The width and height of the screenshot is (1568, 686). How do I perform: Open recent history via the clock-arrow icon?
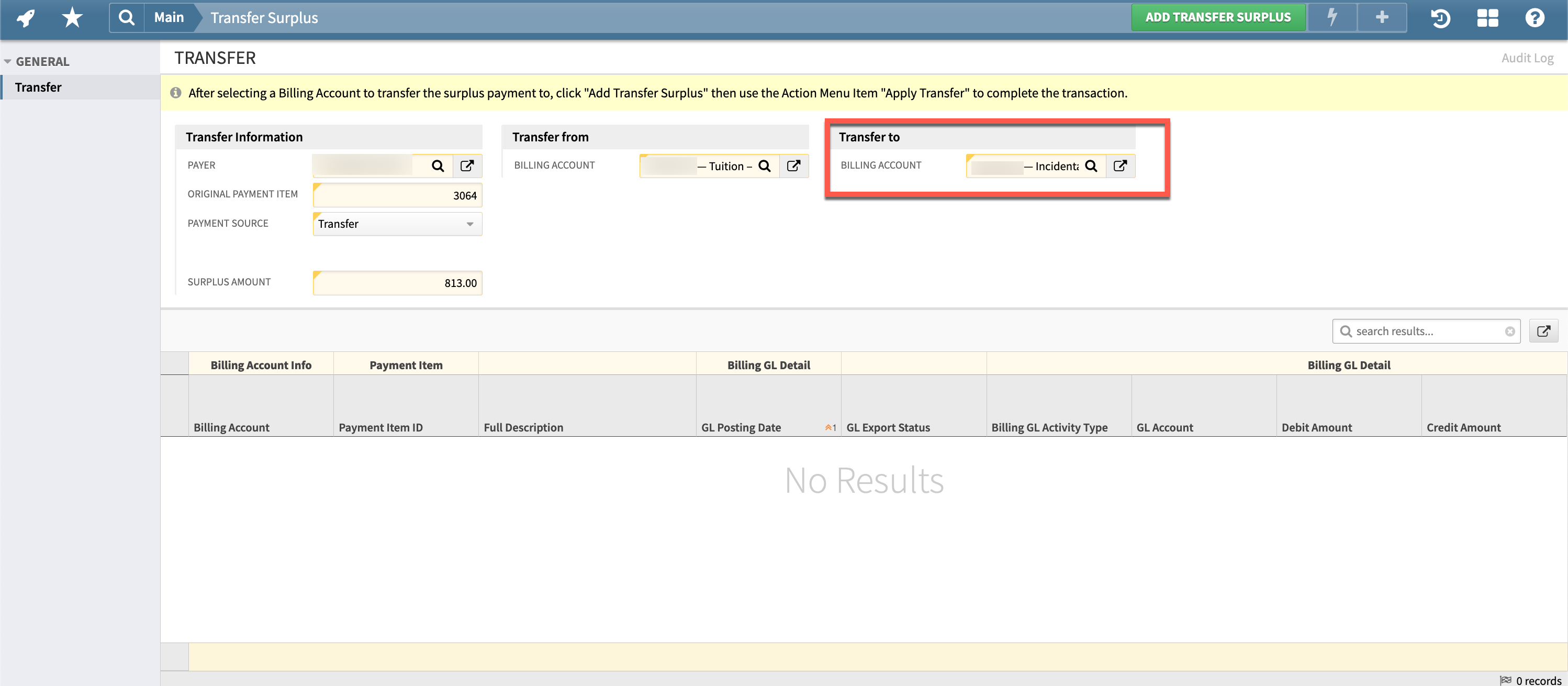pos(1440,18)
